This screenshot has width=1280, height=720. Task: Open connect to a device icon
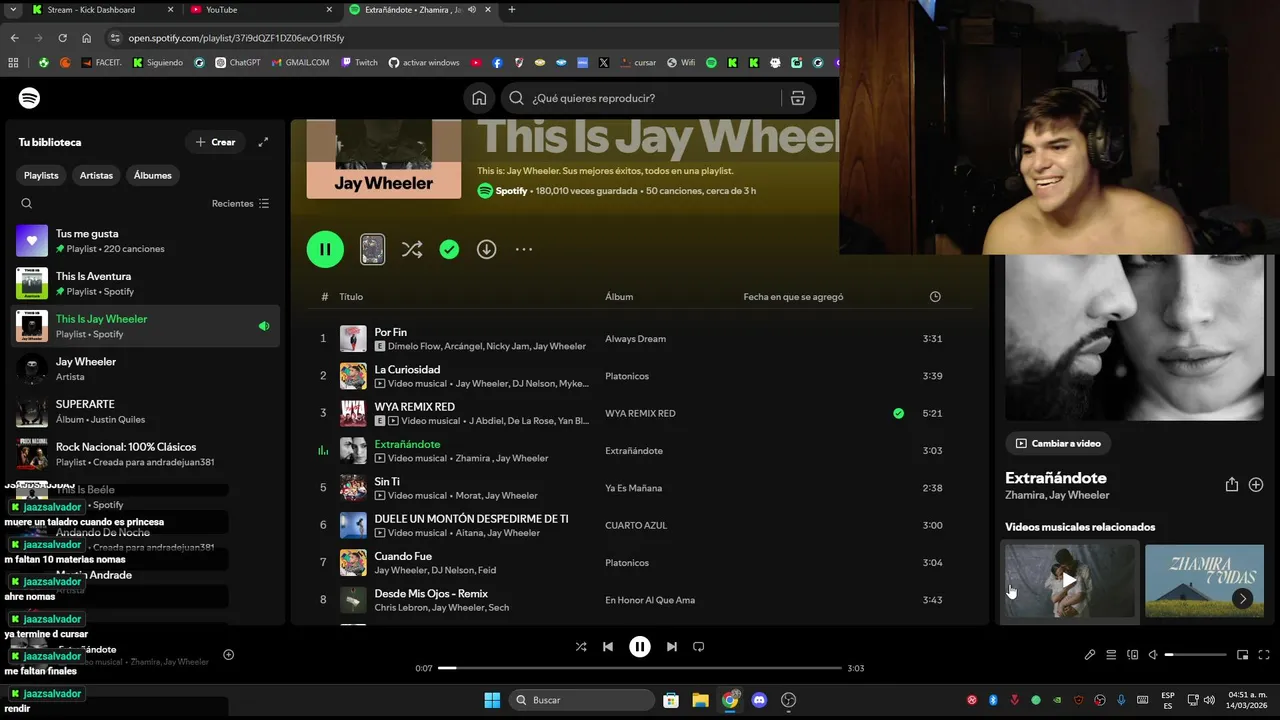coord(1132,655)
